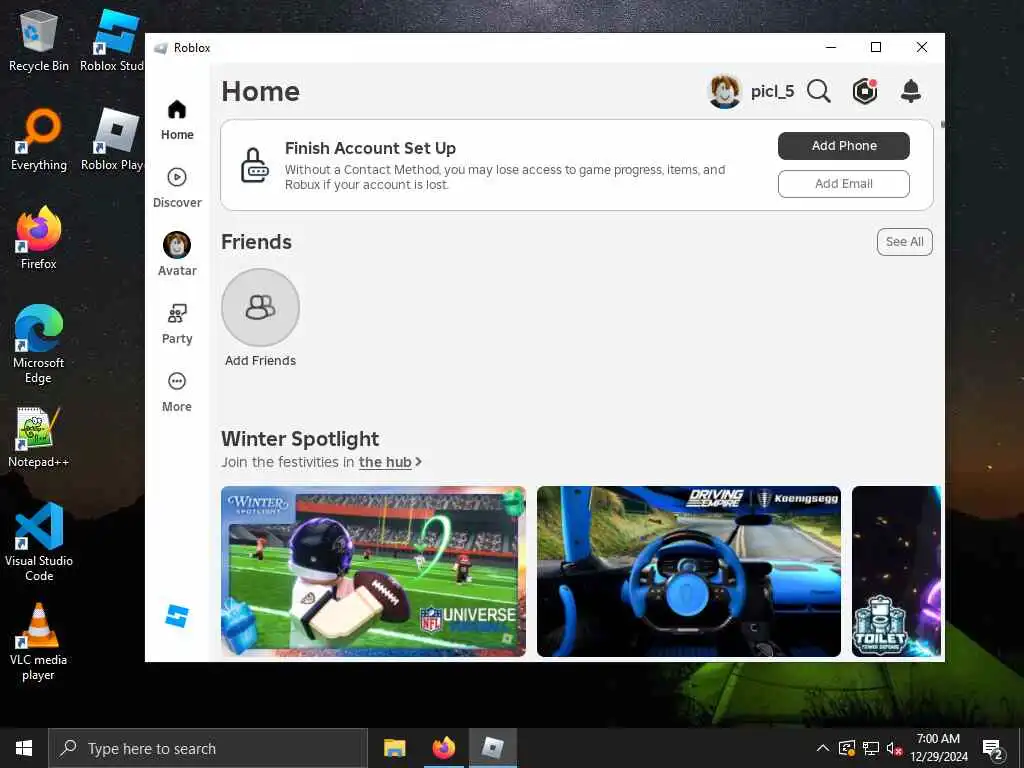Image resolution: width=1024 pixels, height=768 pixels.
Task: Open the Toilet Tower Defense thumbnail
Action: click(x=896, y=571)
